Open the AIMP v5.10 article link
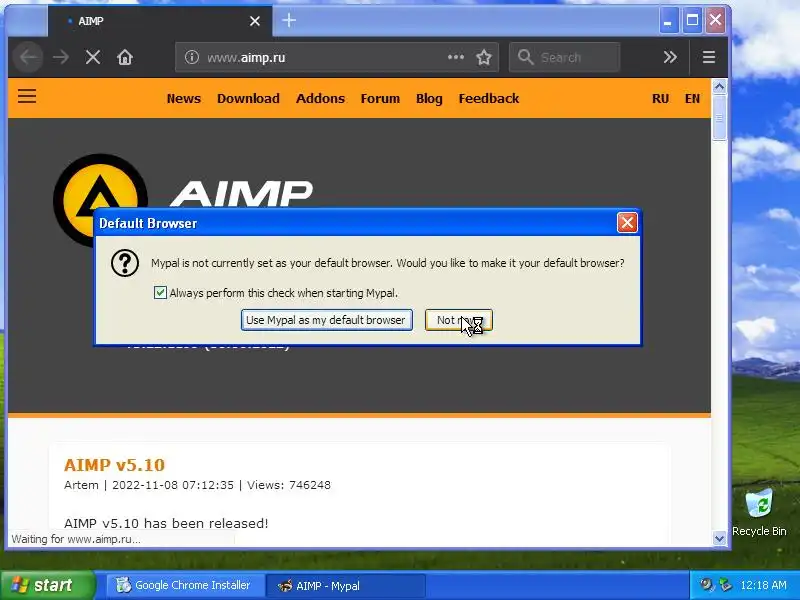The image size is (800, 600). (x=114, y=465)
